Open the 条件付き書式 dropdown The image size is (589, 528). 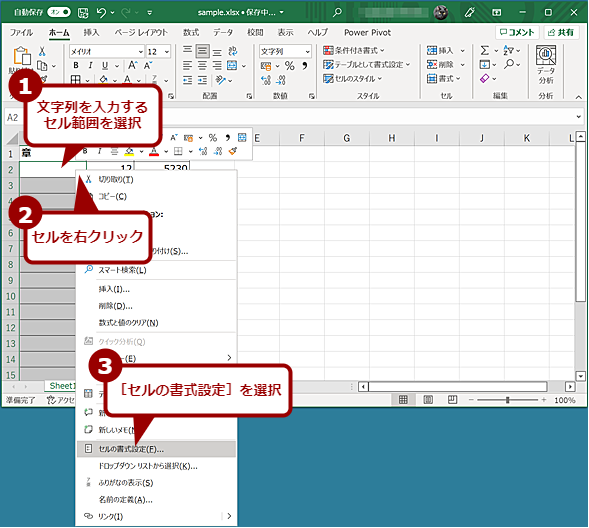coord(353,50)
